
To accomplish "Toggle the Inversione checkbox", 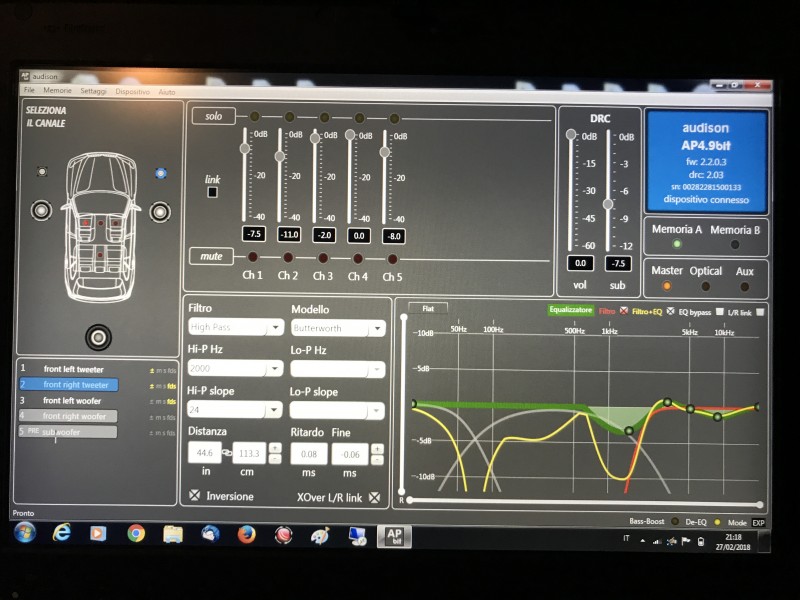I will [195, 495].
